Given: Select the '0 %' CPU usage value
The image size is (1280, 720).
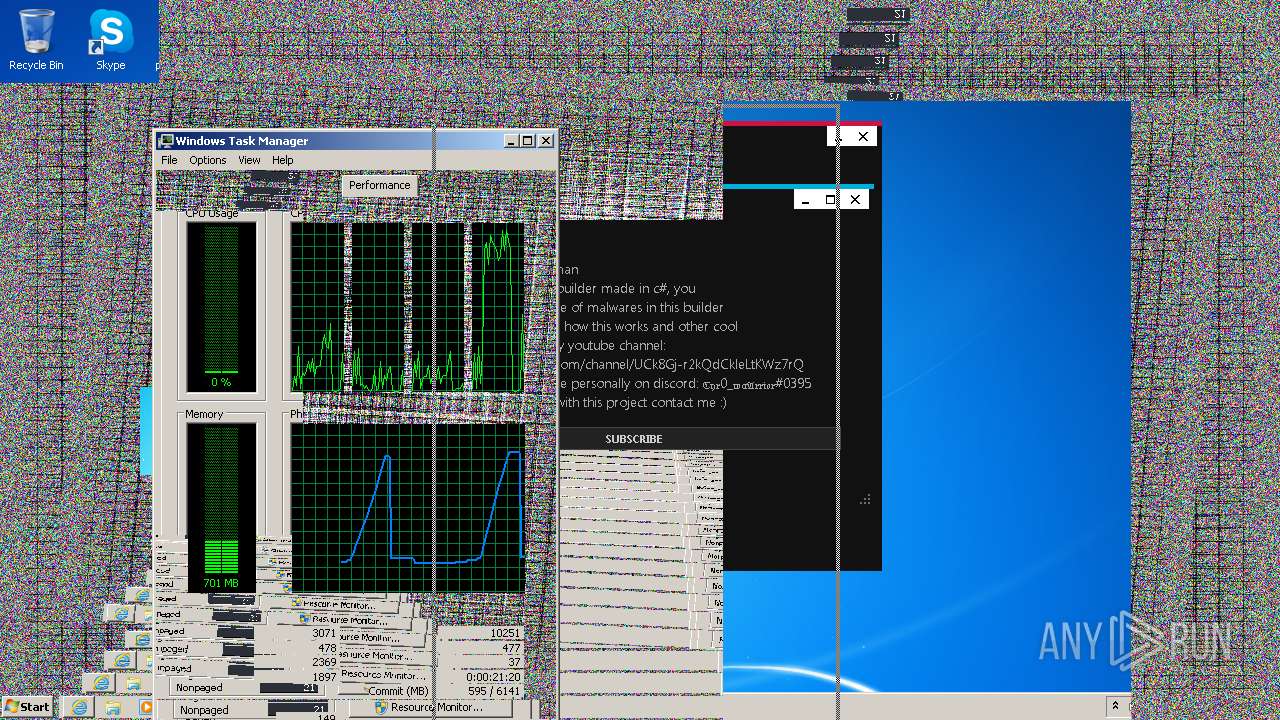Looking at the screenshot, I should click(x=221, y=383).
